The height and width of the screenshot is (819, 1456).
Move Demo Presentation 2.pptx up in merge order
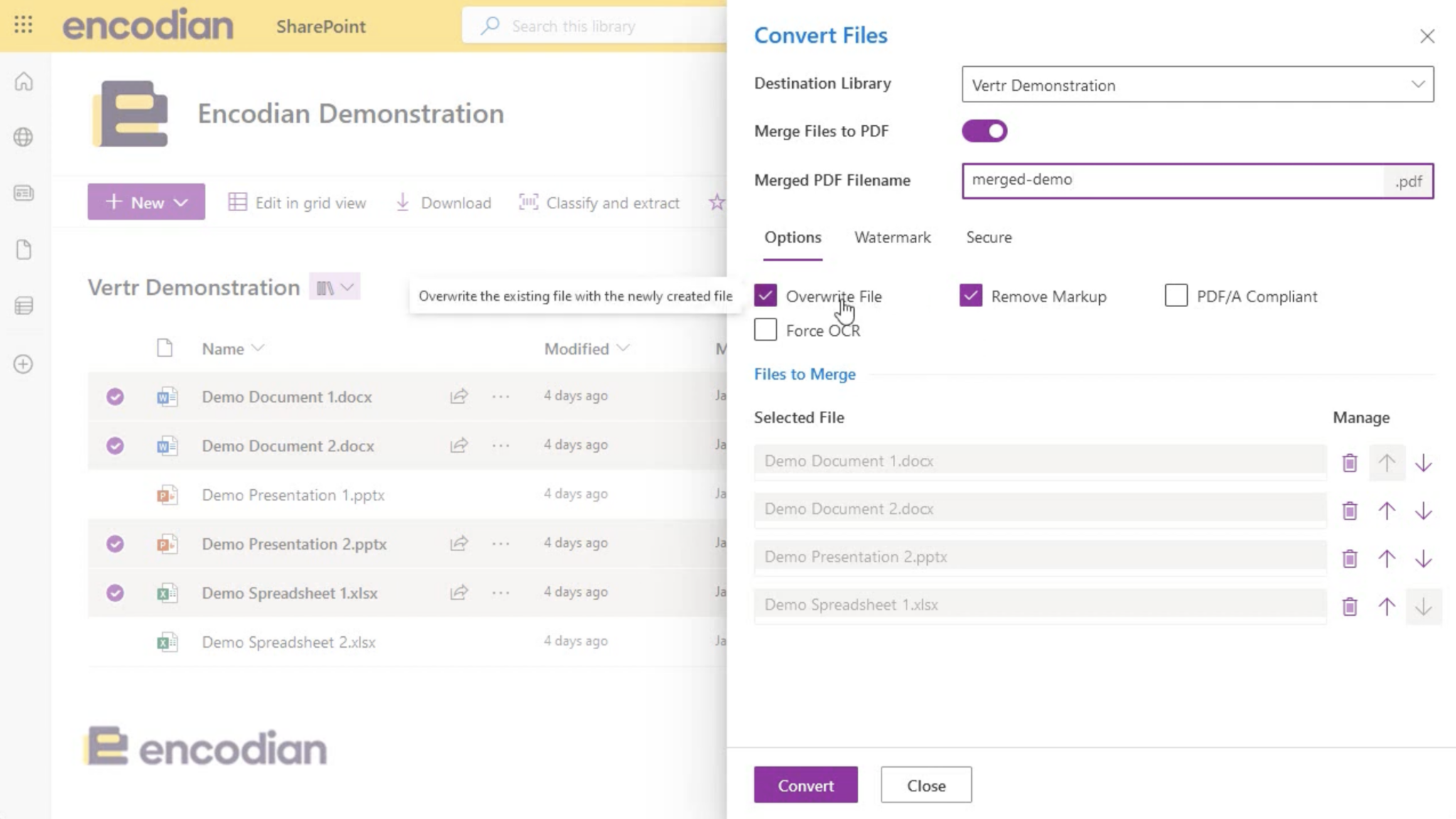coord(1386,559)
